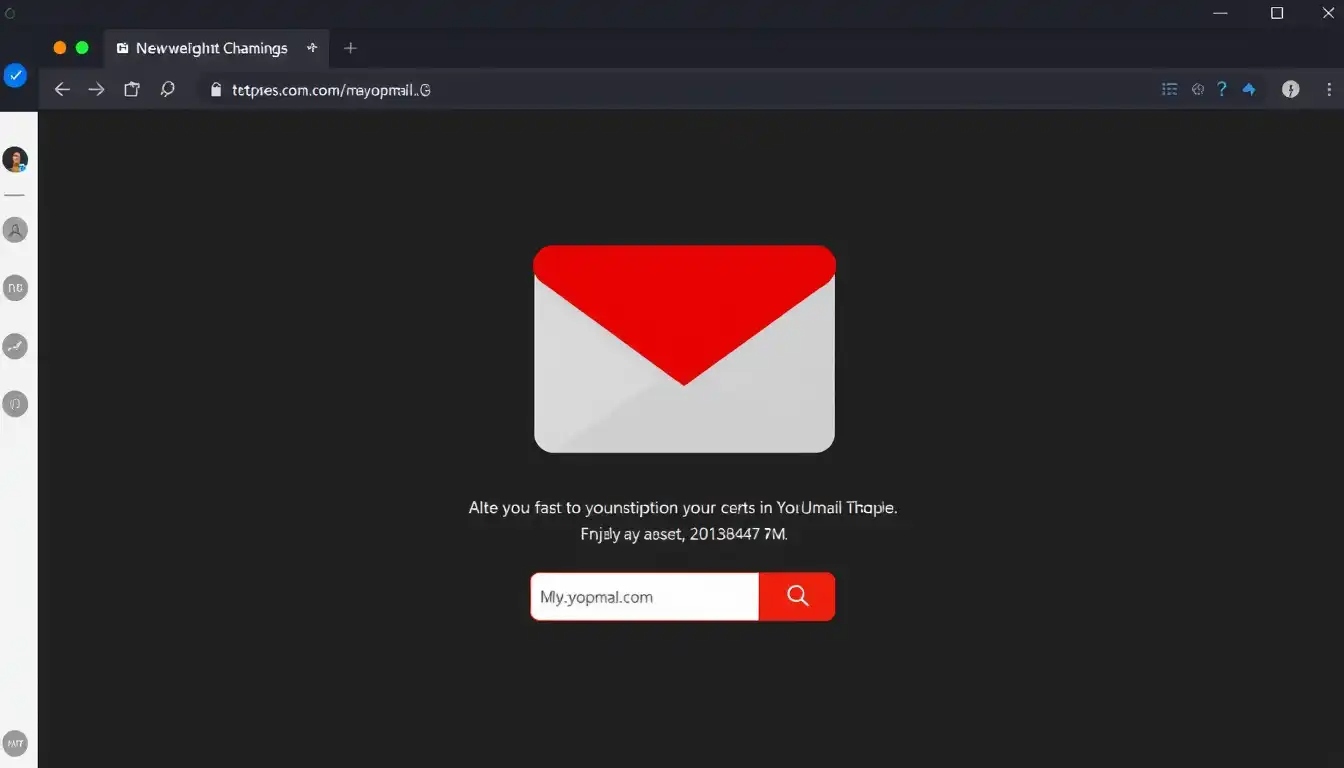This screenshot has height=768, width=1344.
Task: Click the "Alte you fast to younstiption" text line
Action: pyautogui.click(x=683, y=508)
